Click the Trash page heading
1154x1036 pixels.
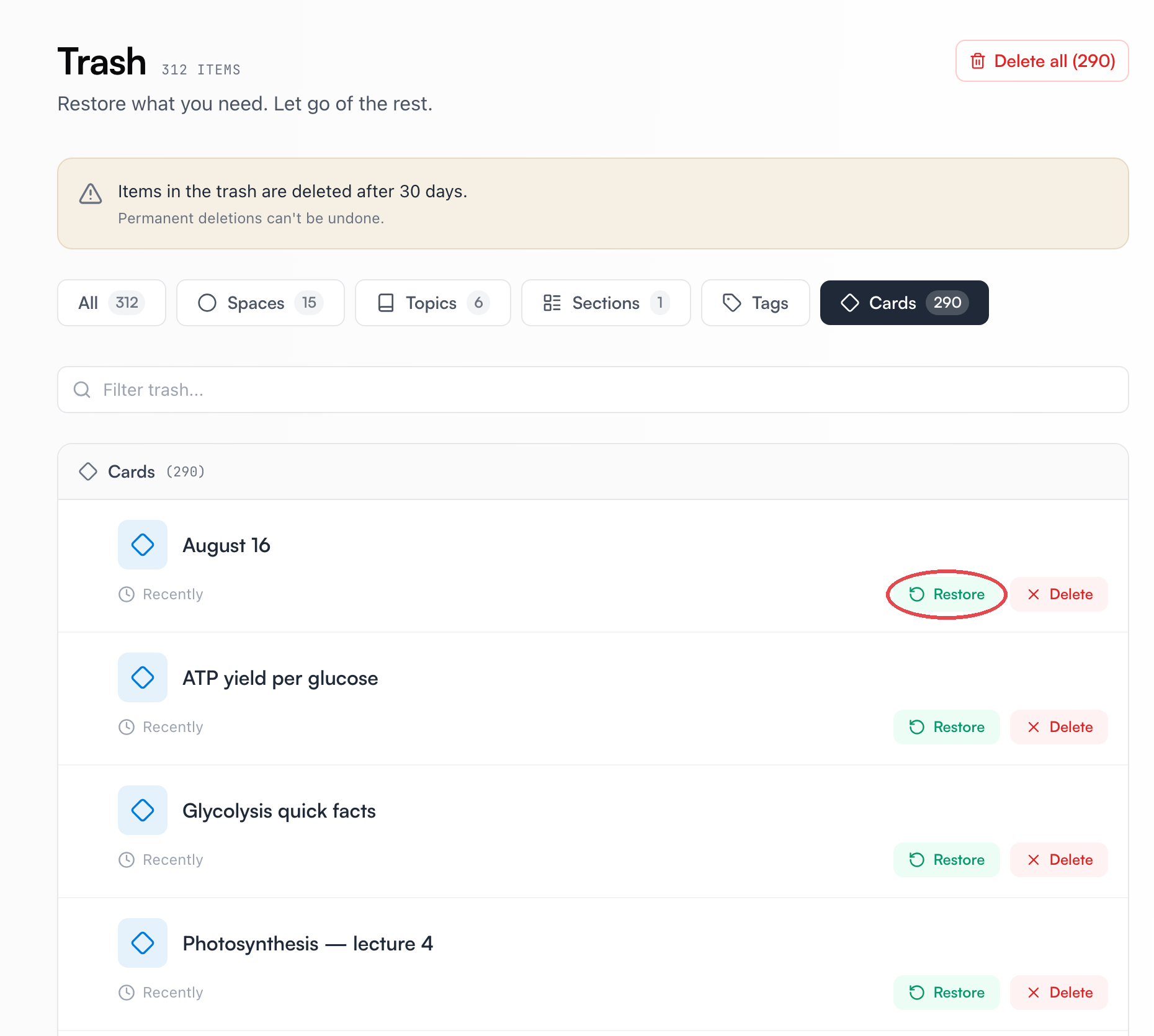pyautogui.click(x=102, y=61)
